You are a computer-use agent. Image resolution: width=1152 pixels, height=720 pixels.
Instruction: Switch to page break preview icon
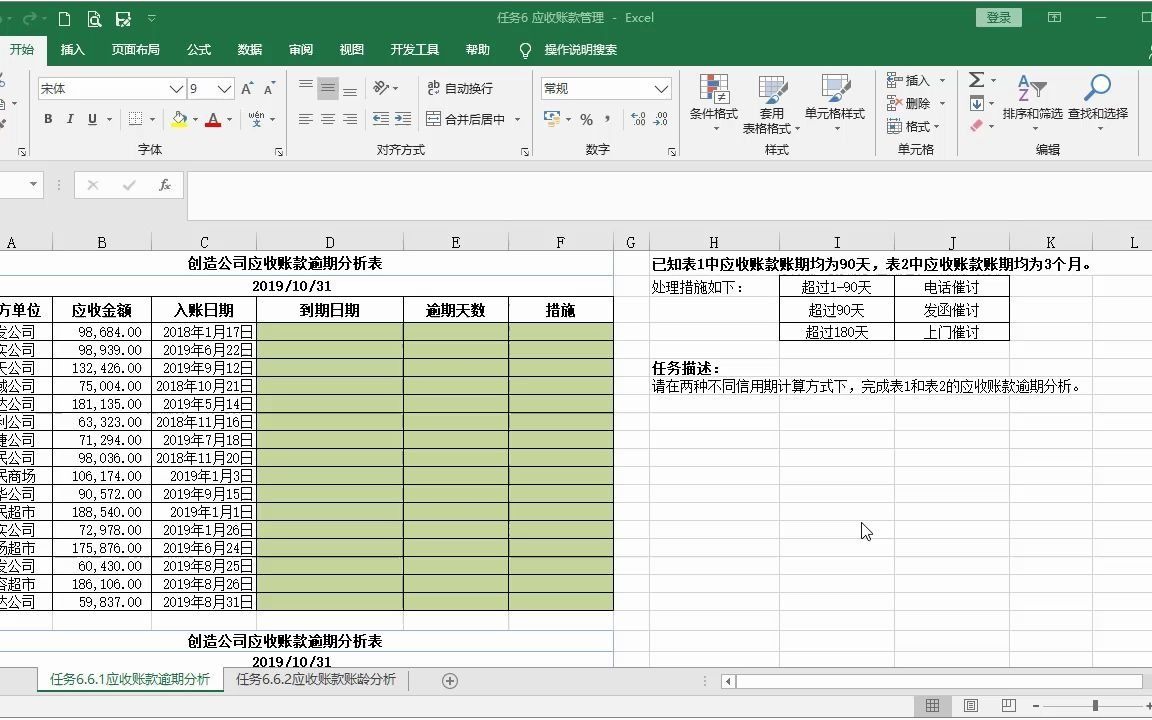coord(1009,706)
